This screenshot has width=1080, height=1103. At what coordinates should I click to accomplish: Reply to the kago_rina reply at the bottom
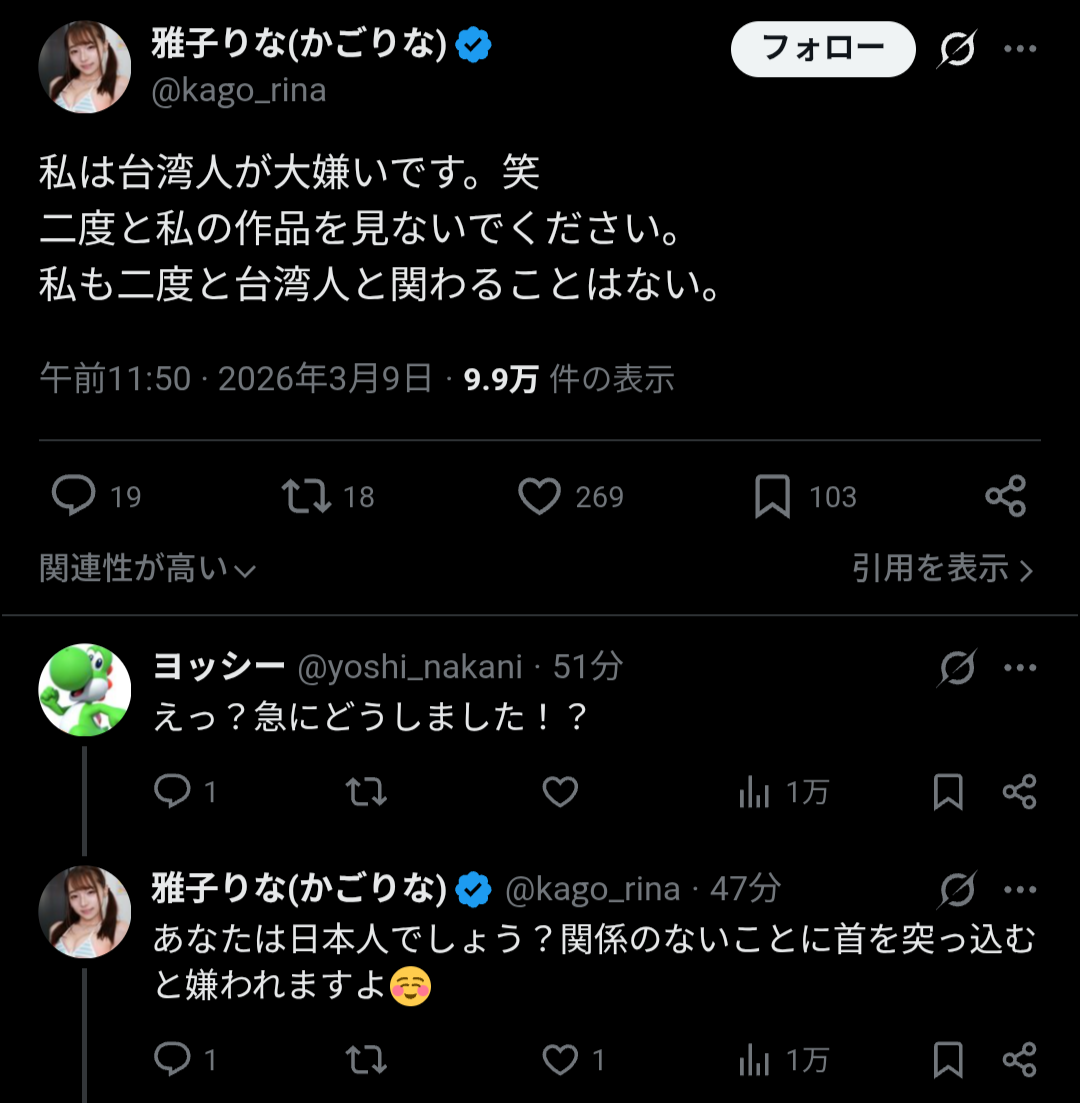coord(173,1059)
